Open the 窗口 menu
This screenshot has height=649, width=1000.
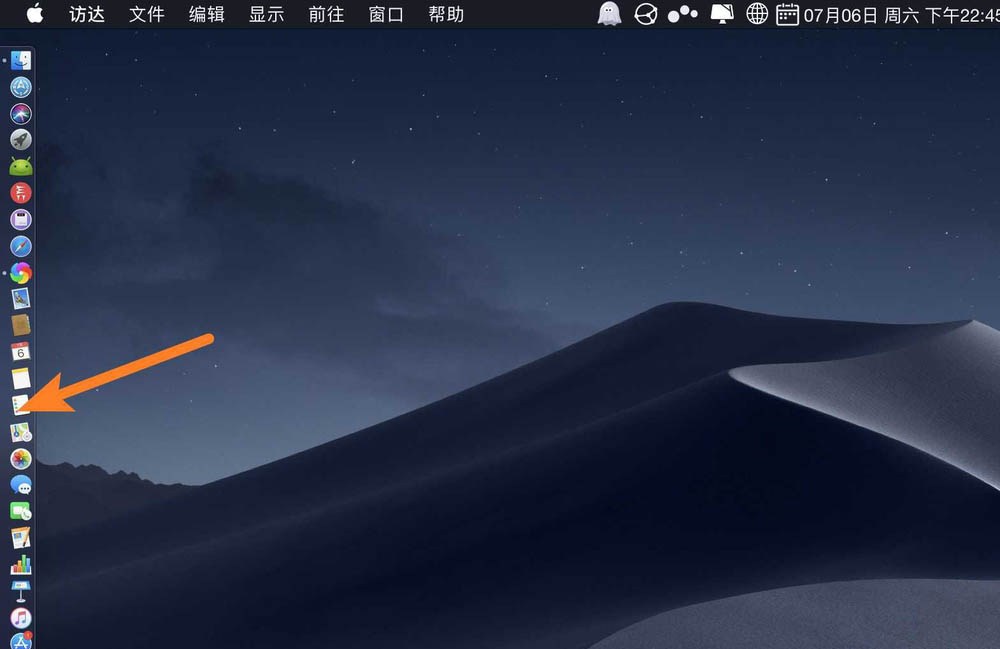[x=386, y=14]
